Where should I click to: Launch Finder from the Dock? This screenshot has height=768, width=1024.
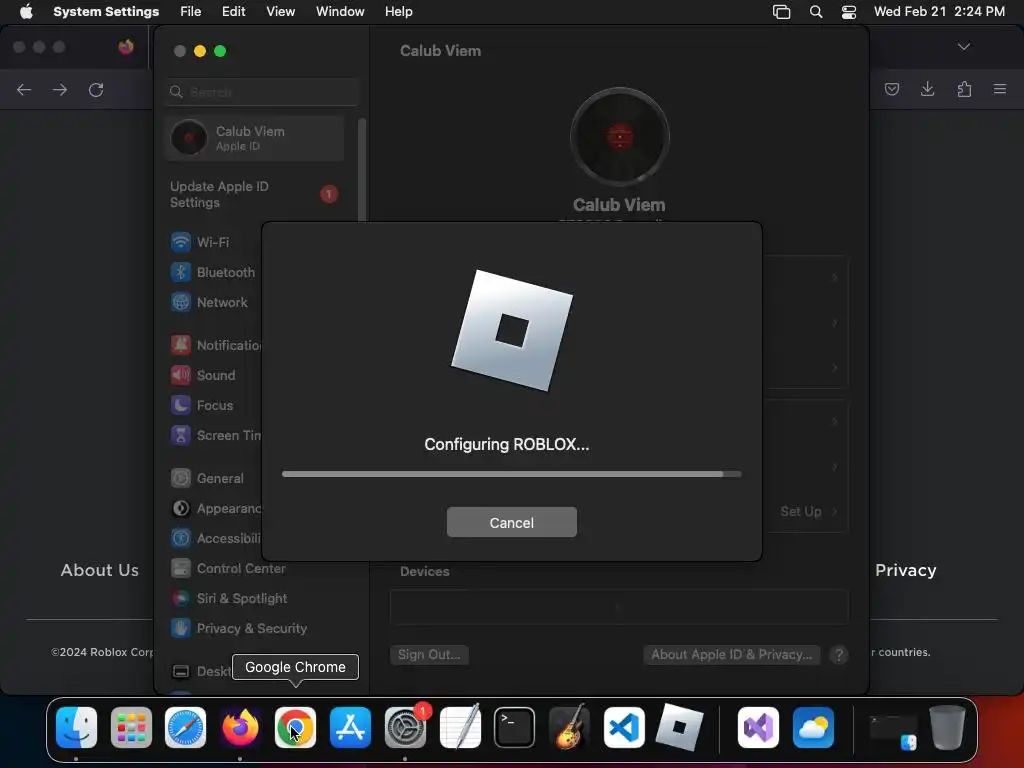point(76,728)
